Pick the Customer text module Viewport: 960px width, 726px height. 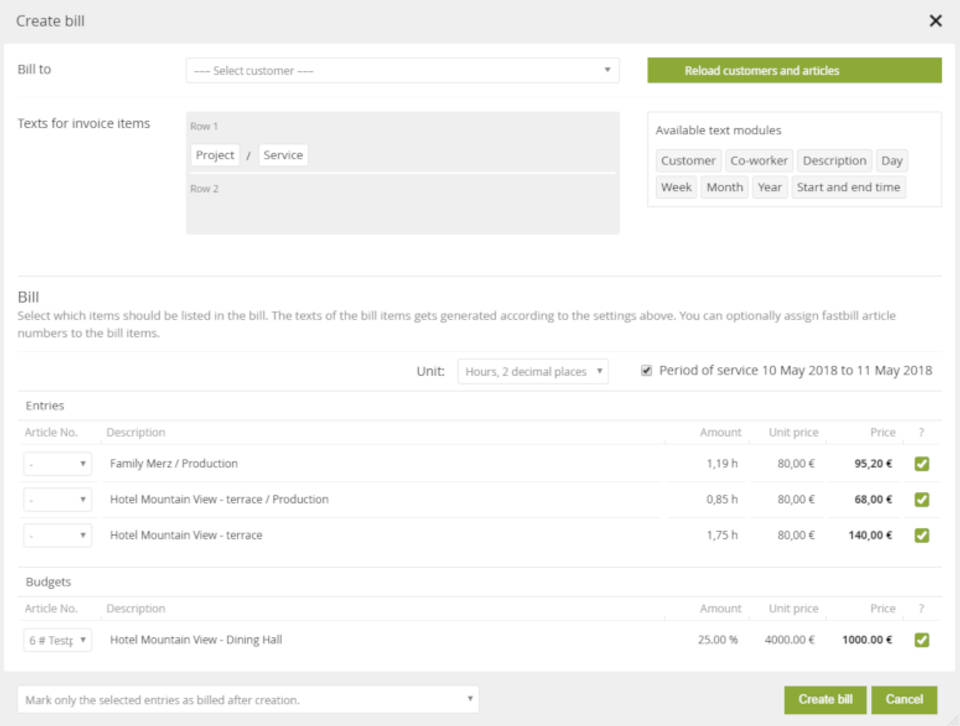coord(688,161)
